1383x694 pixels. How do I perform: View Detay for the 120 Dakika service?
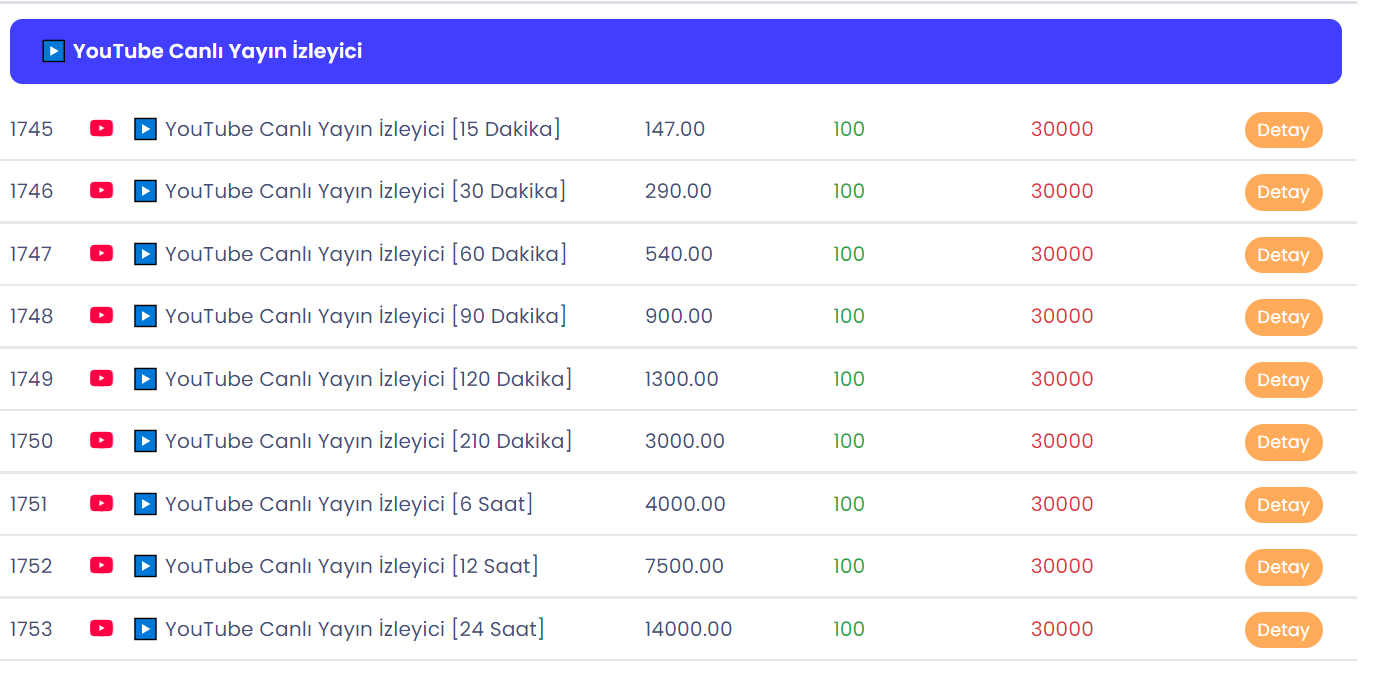click(1283, 380)
